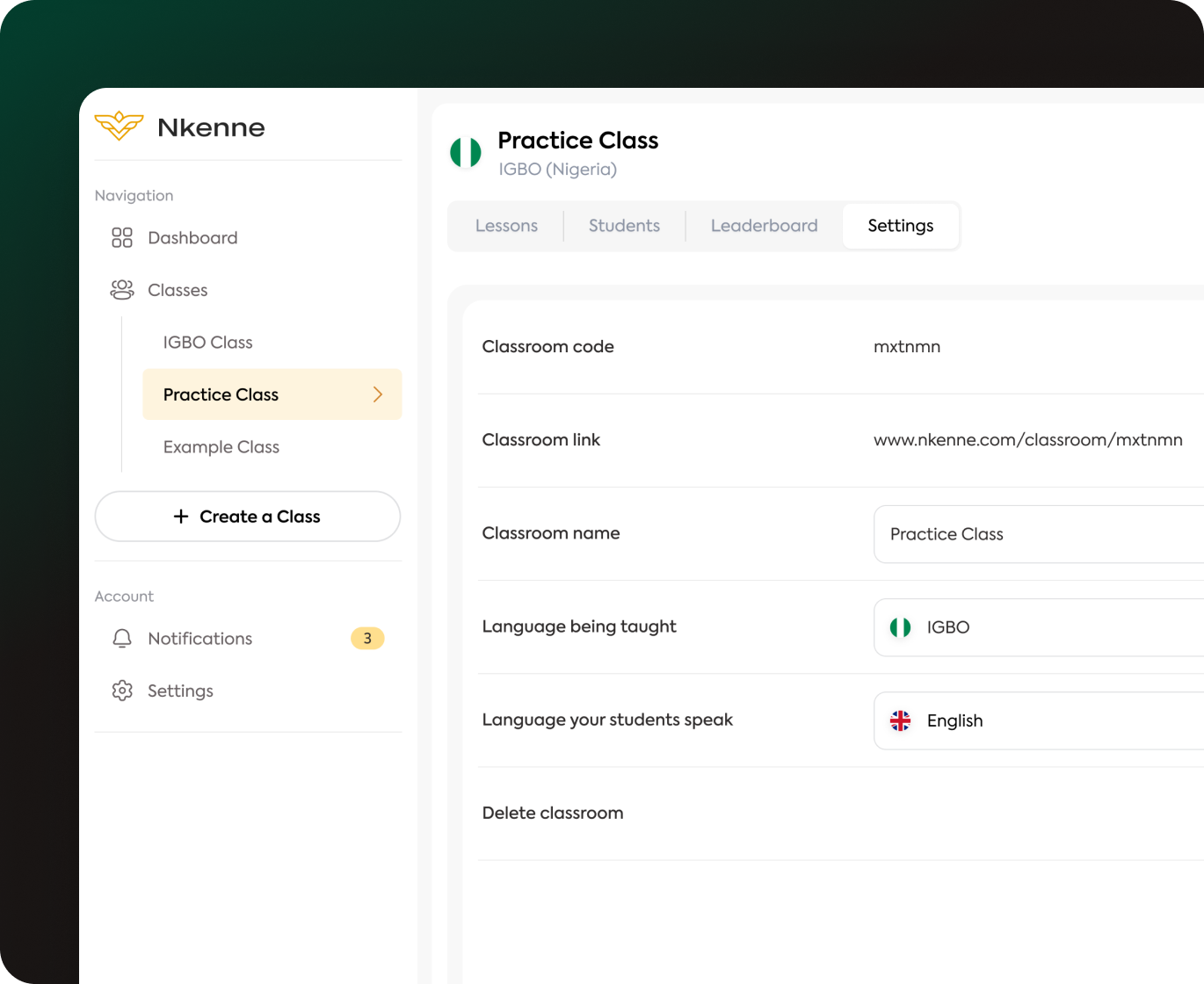
Task: Click the Nigerian flag beside Practice Class header
Action: pyautogui.click(x=466, y=153)
